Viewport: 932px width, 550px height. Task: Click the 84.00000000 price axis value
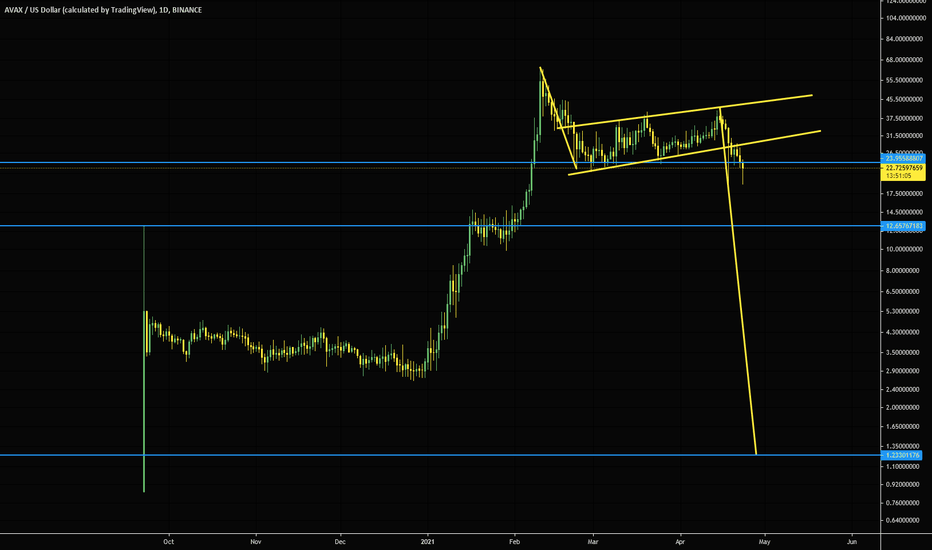(904, 39)
